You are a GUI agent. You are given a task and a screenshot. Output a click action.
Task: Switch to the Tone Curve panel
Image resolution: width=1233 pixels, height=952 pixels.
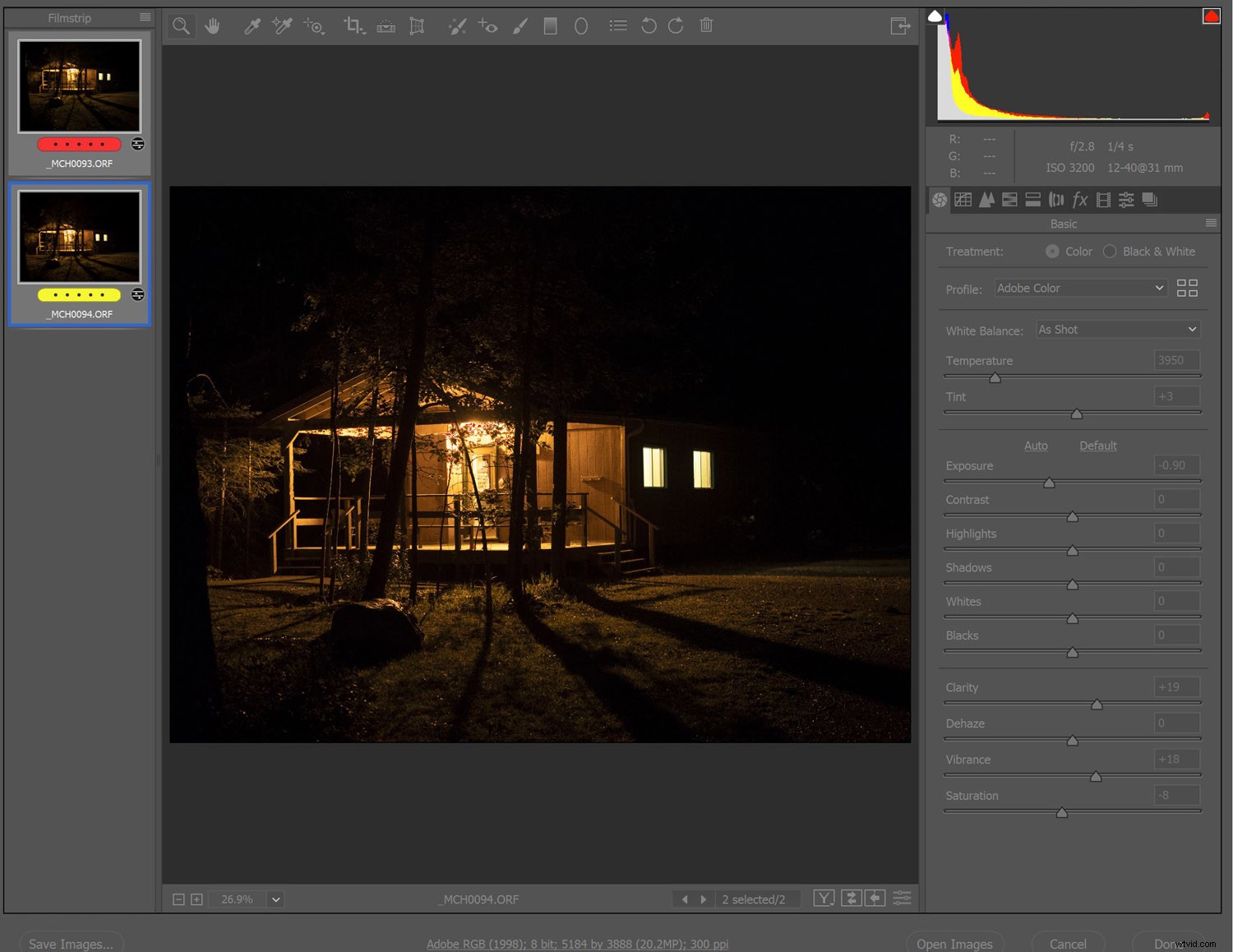963,200
